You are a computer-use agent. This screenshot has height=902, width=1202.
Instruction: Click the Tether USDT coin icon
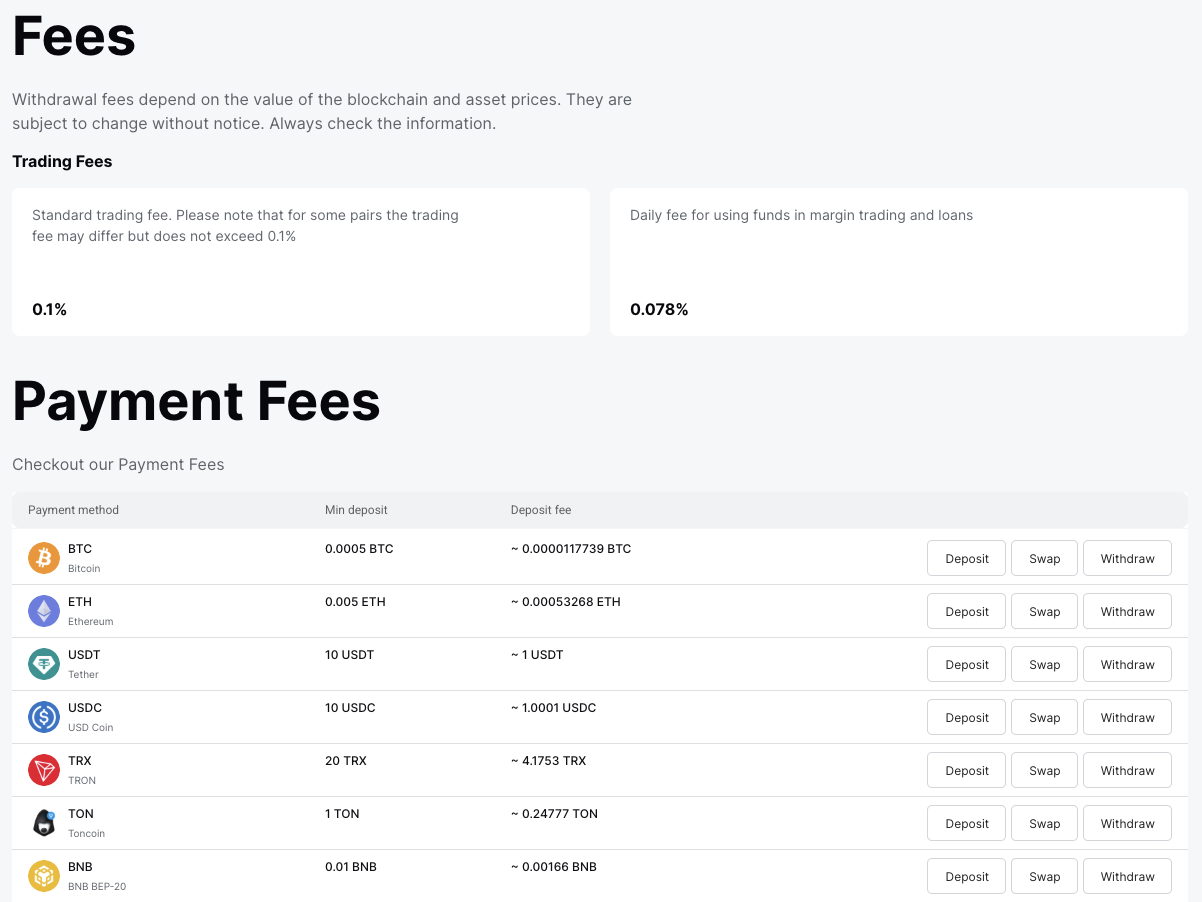44,664
